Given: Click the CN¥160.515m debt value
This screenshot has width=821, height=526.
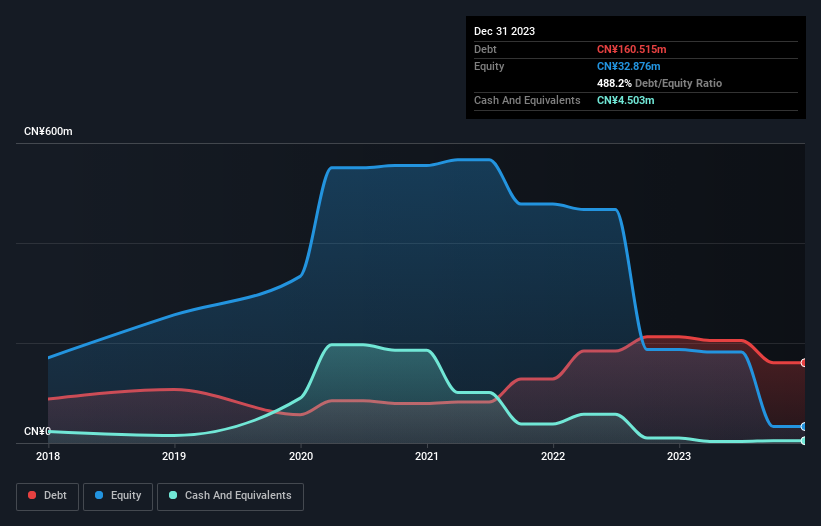Looking at the screenshot, I should [631, 49].
